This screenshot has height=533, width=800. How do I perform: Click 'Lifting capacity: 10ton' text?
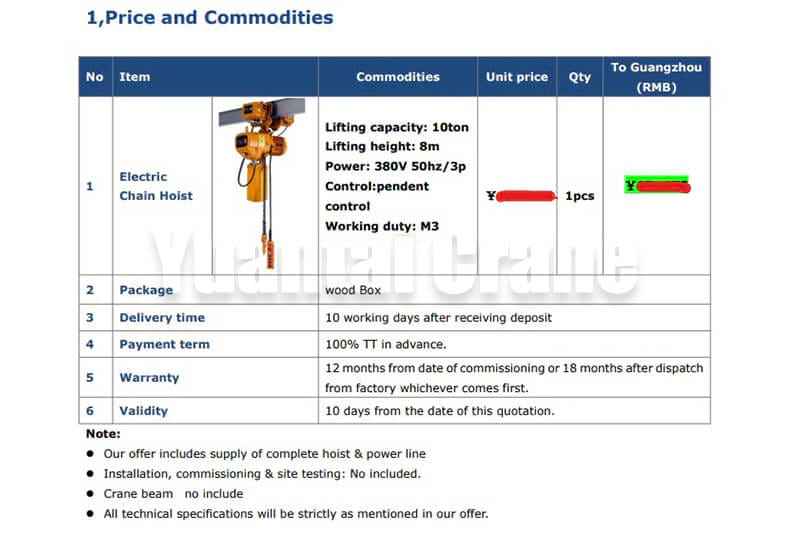point(397,127)
